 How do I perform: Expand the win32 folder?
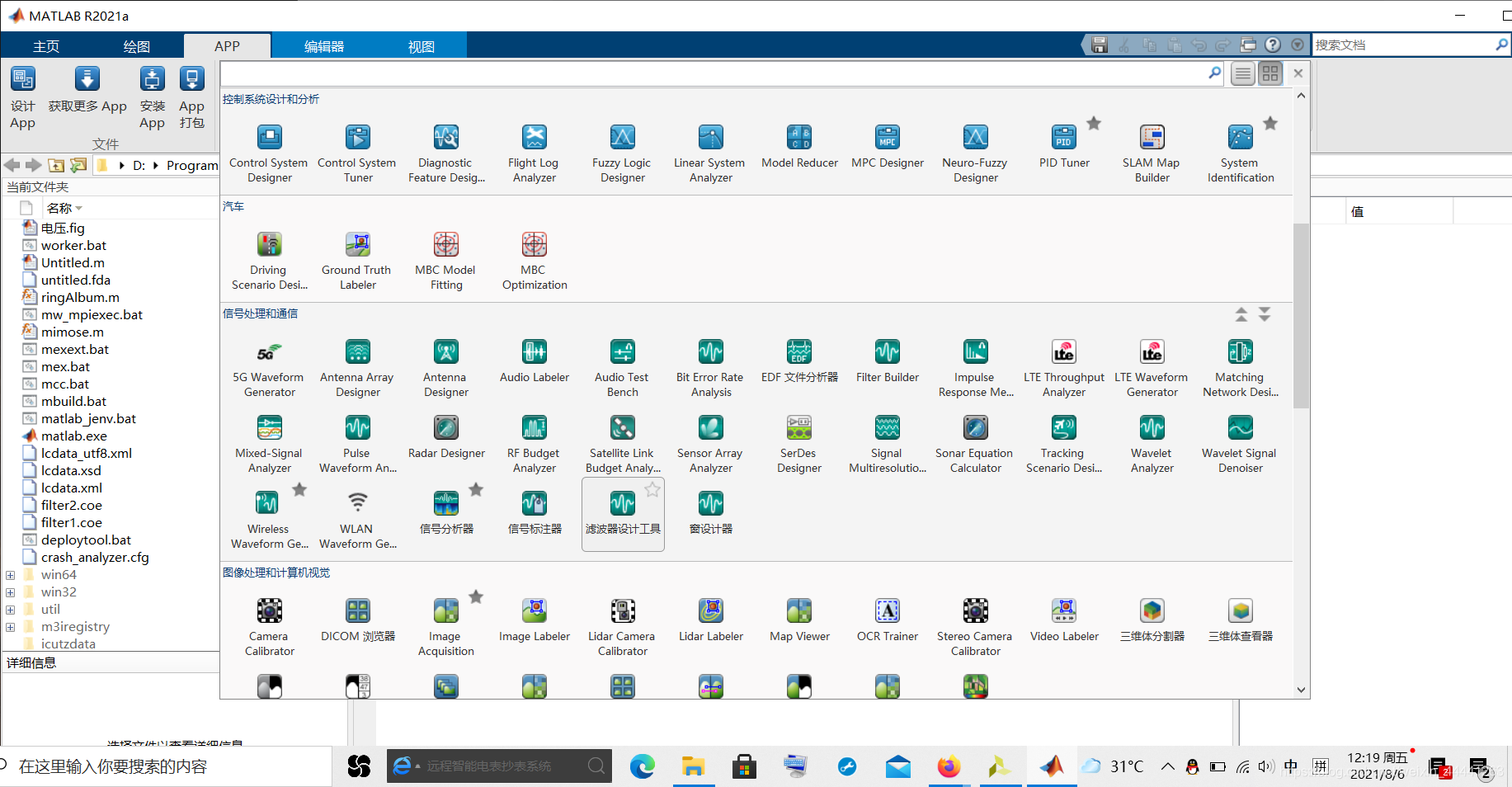tap(10, 592)
